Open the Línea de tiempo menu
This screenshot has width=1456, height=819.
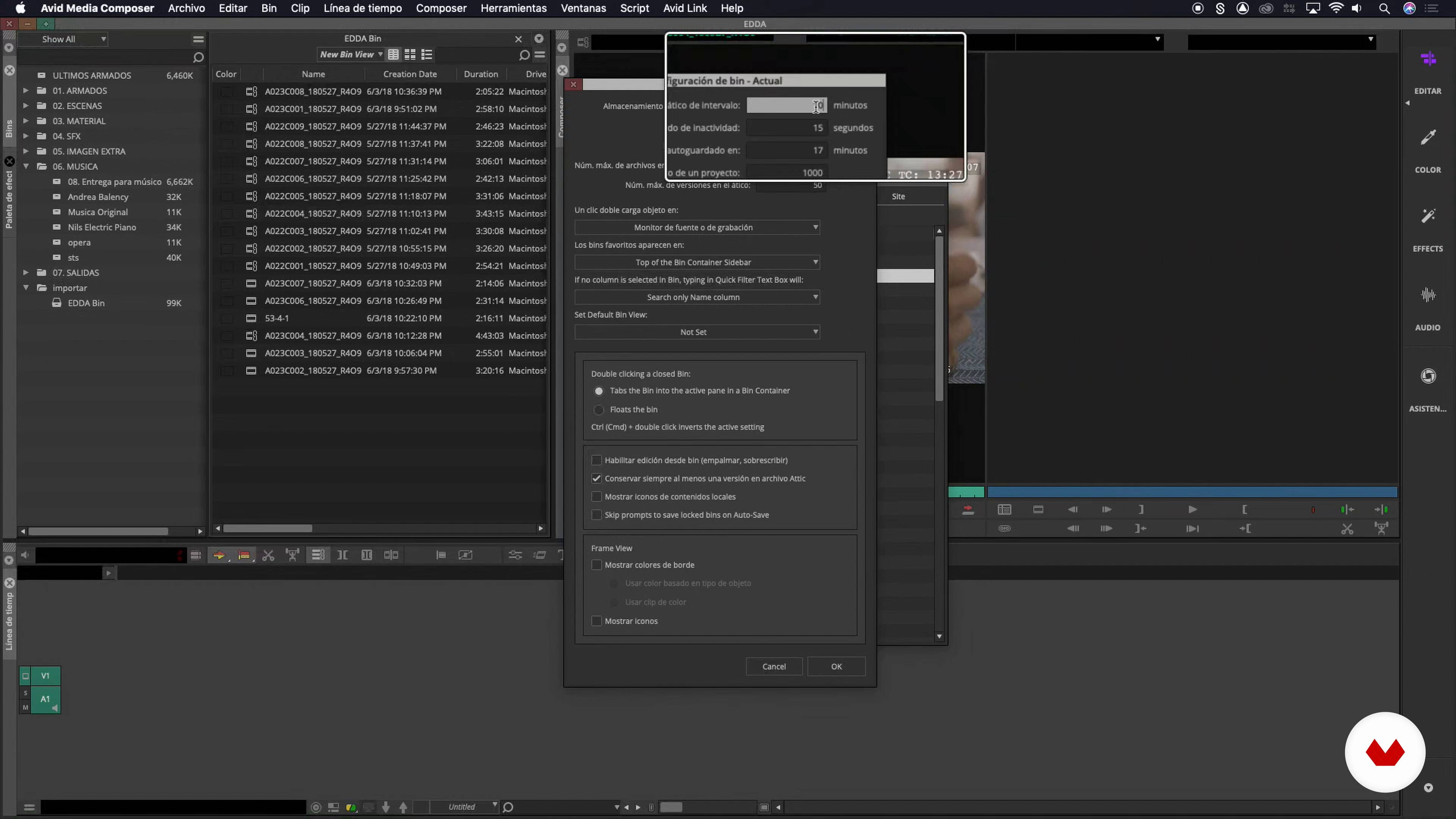[x=362, y=8]
